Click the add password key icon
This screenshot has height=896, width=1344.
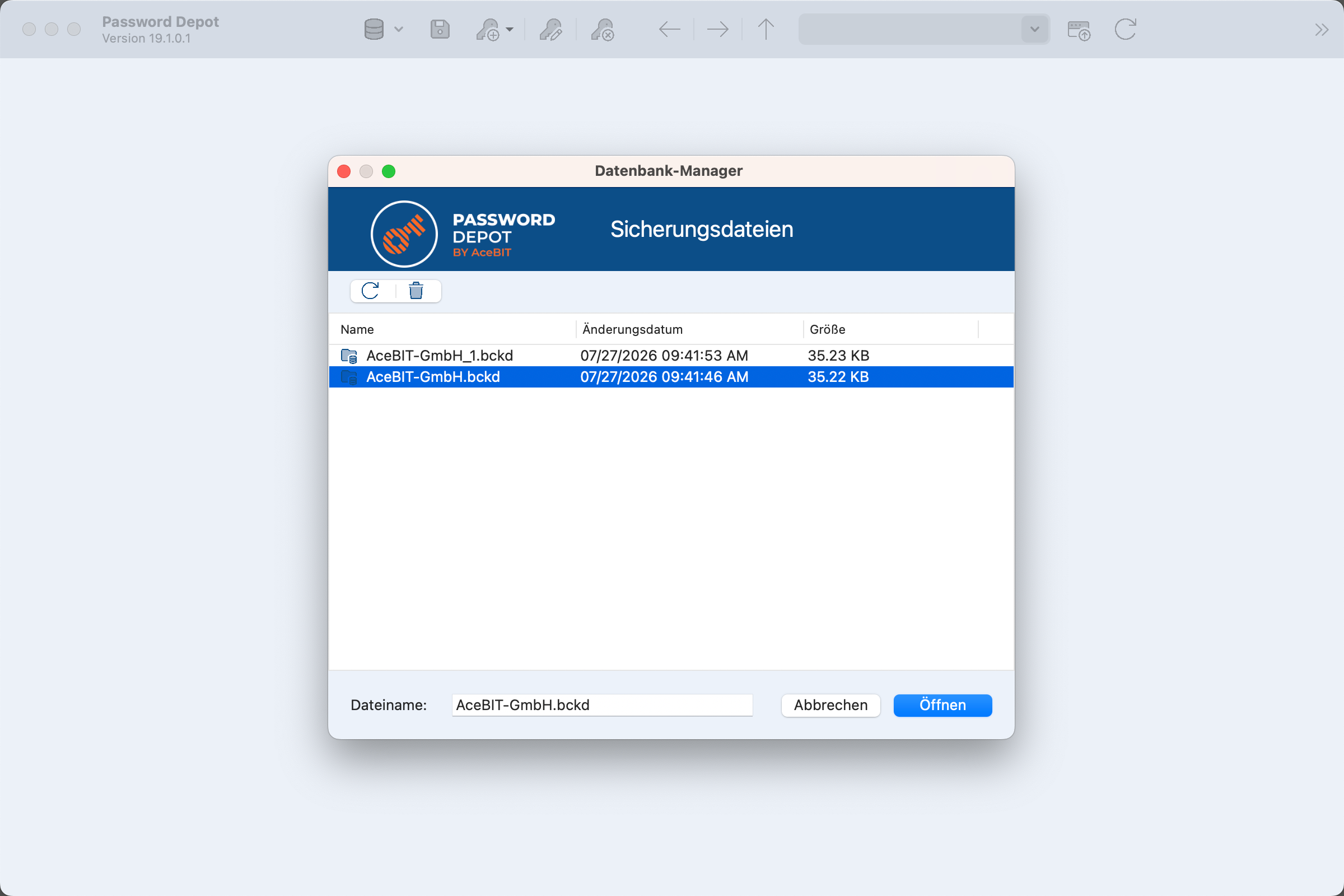click(488, 29)
